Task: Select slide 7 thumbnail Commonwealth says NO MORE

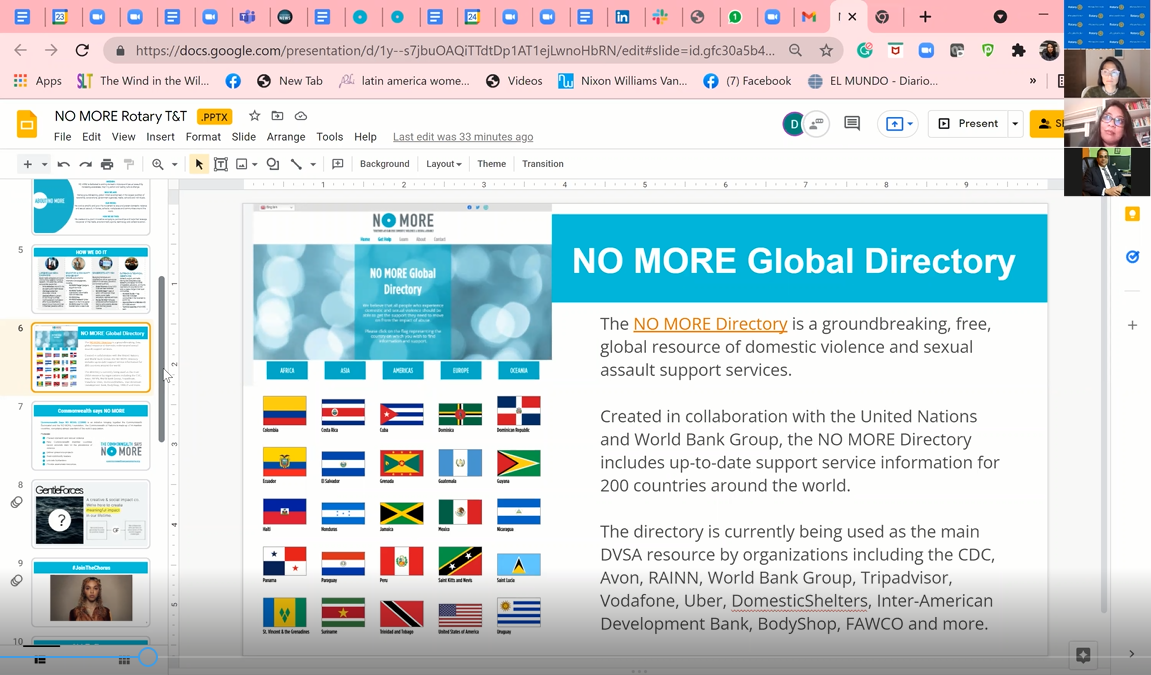Action: click(91, 436)
